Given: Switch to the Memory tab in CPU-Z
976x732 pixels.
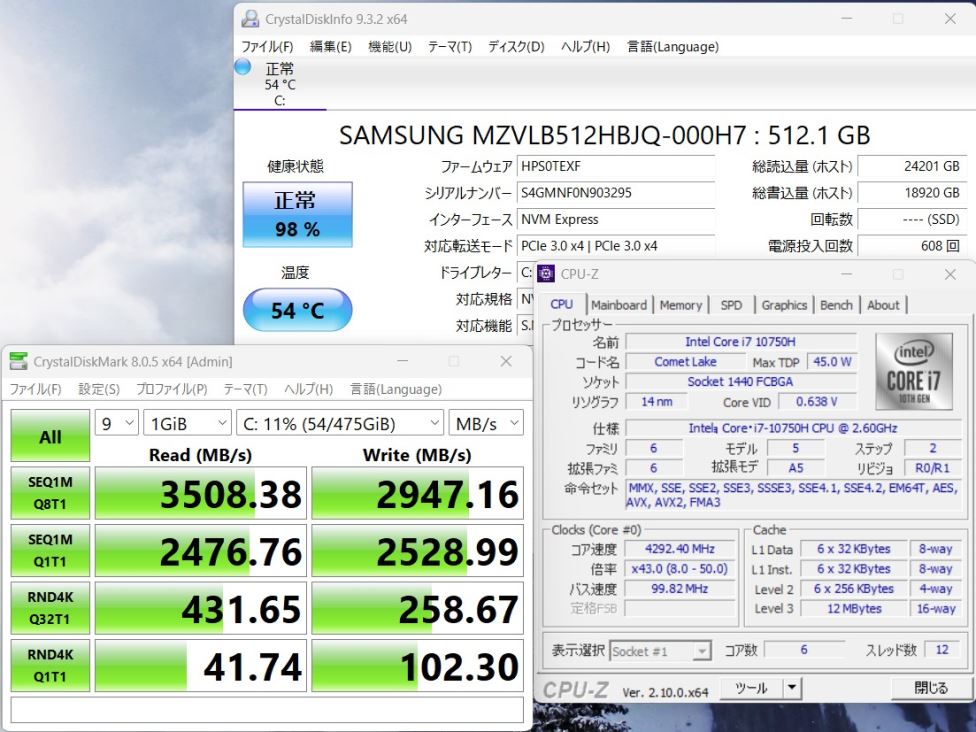Looking at the screenshot, I should (x=680, y=305).
